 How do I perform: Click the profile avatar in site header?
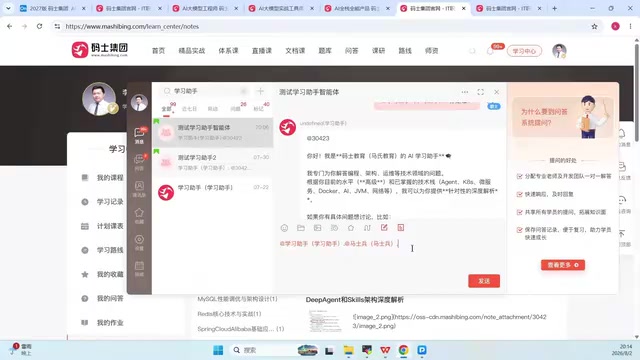pyautogui.click(x=559, y=51)
